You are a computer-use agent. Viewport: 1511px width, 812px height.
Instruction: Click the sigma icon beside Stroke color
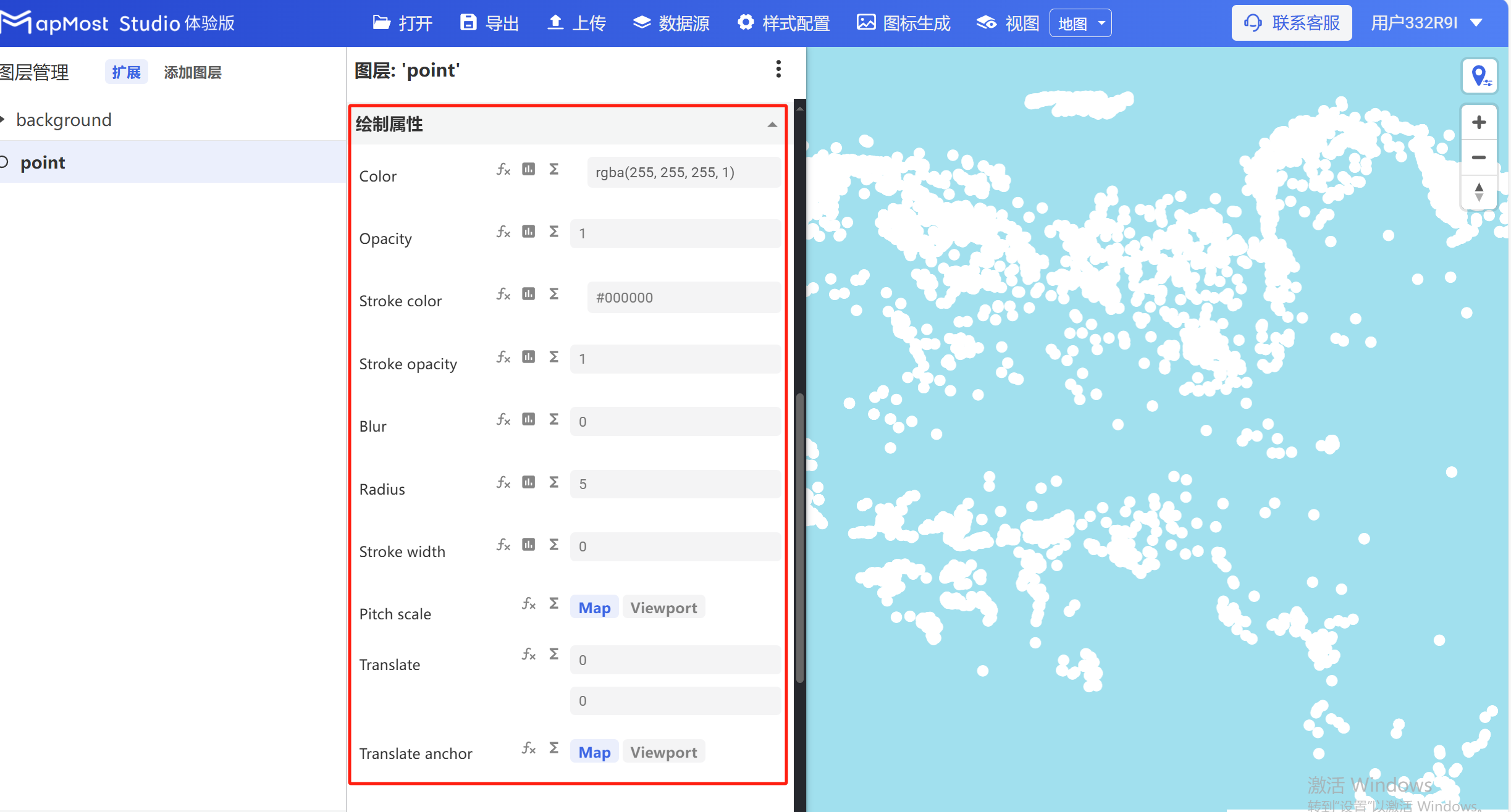pyautogui.click(x=554, y=294)
